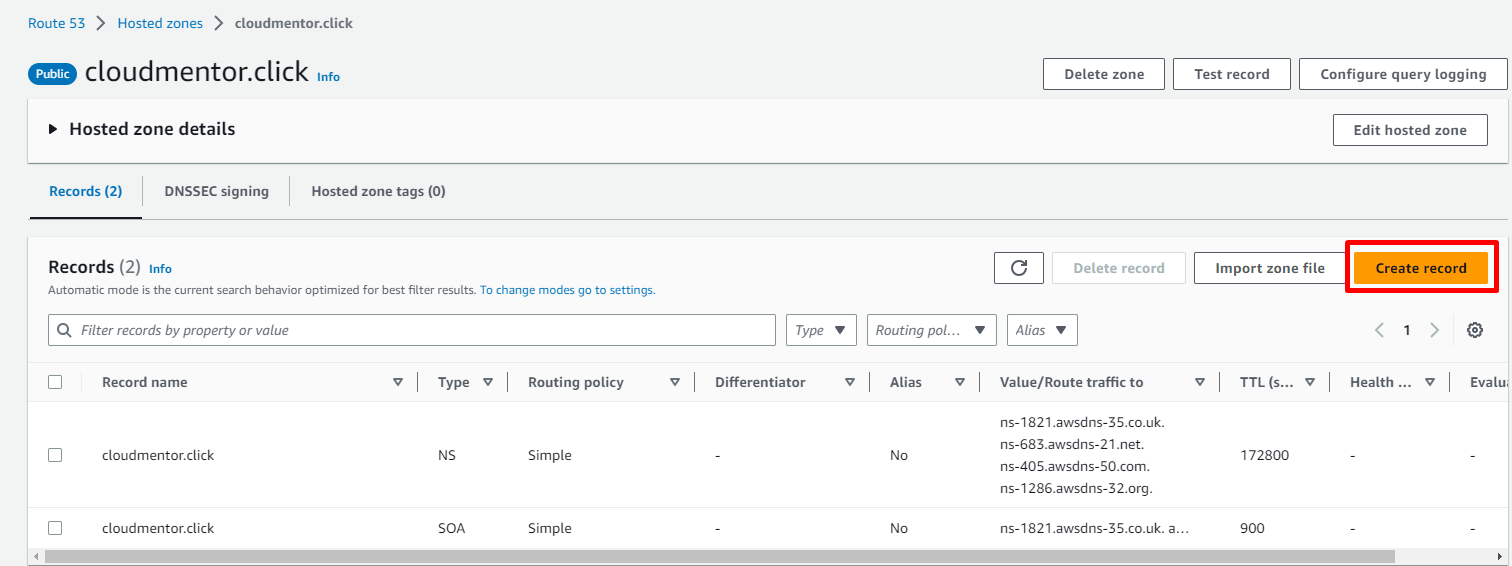1512x566 pixels.
Task: Sort by TTL column arrow
Action: [x=1309, y=382]
